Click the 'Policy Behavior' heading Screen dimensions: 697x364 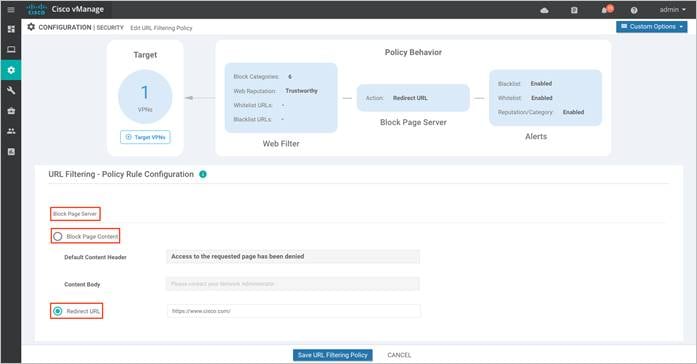pos(413,52)
